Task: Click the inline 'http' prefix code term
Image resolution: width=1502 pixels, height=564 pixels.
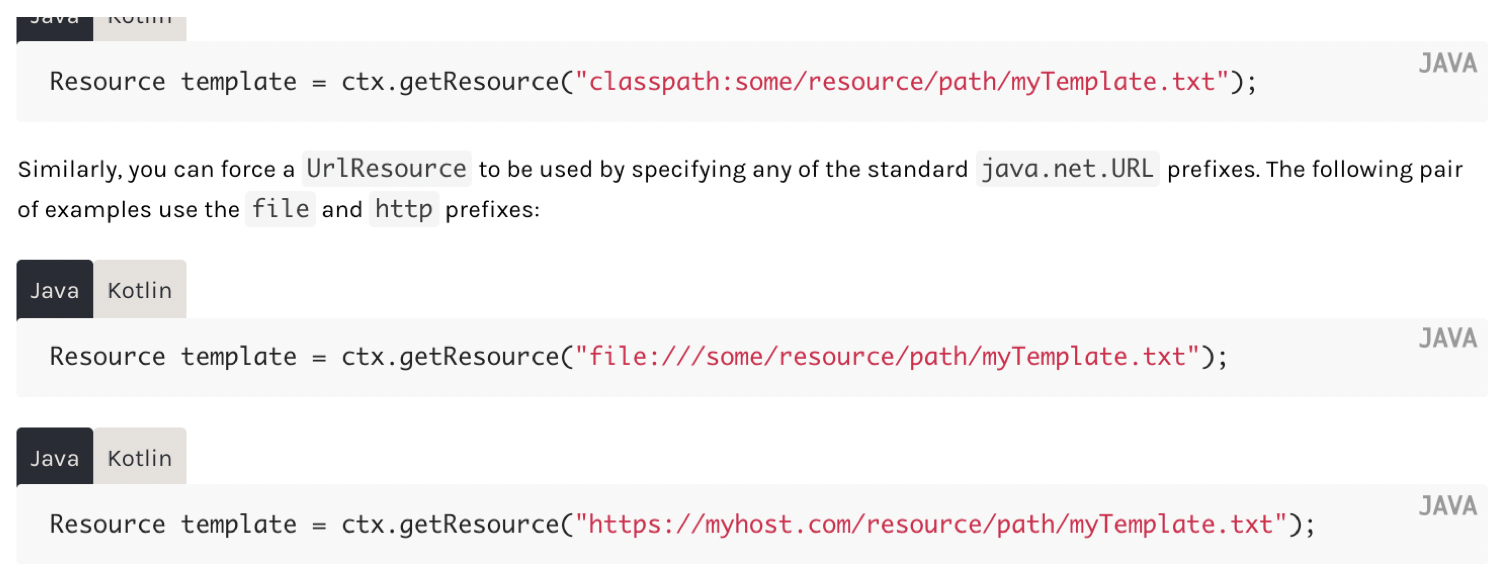Action: 404,211
